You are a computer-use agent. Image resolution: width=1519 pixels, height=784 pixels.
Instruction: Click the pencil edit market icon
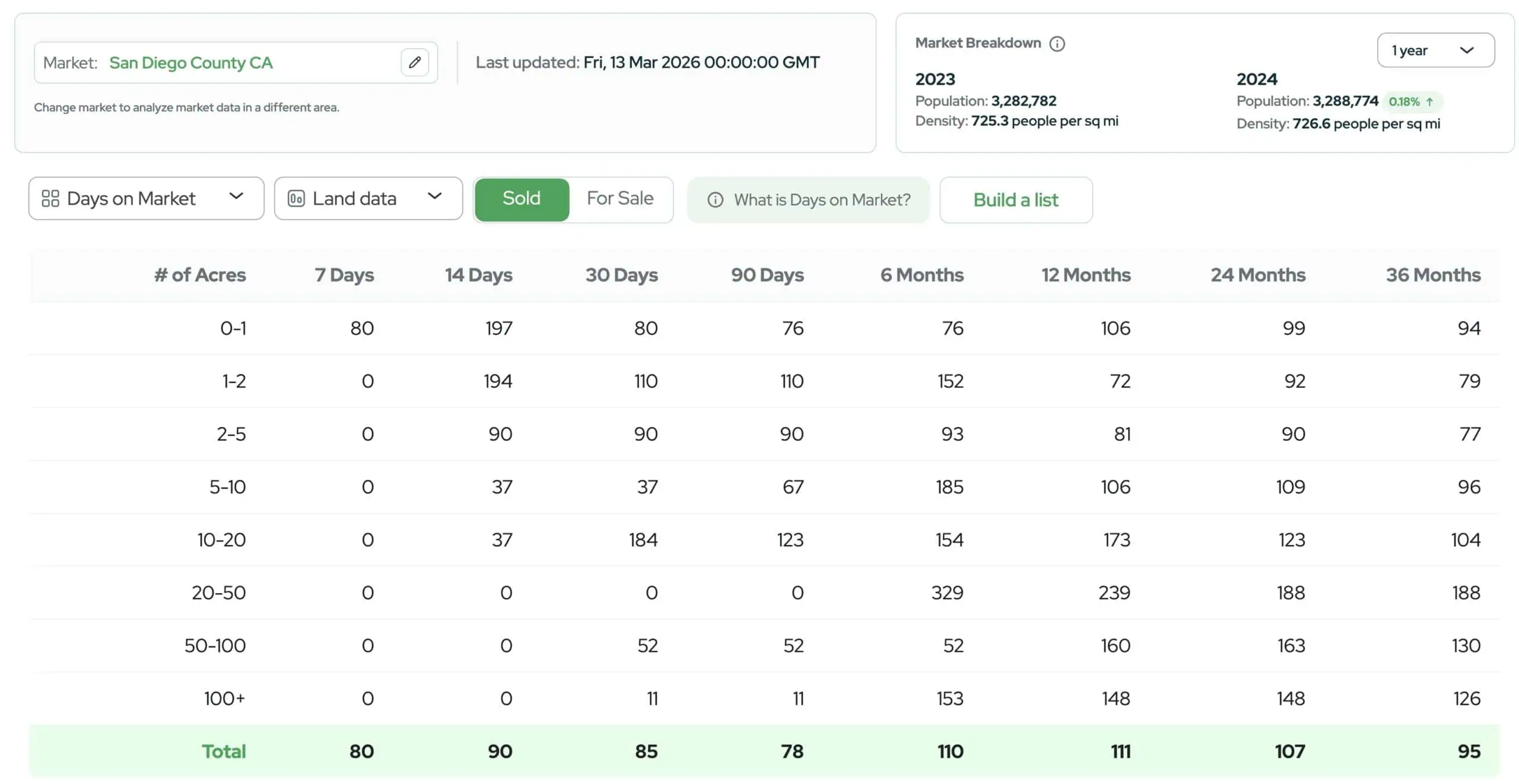(414, 62)
